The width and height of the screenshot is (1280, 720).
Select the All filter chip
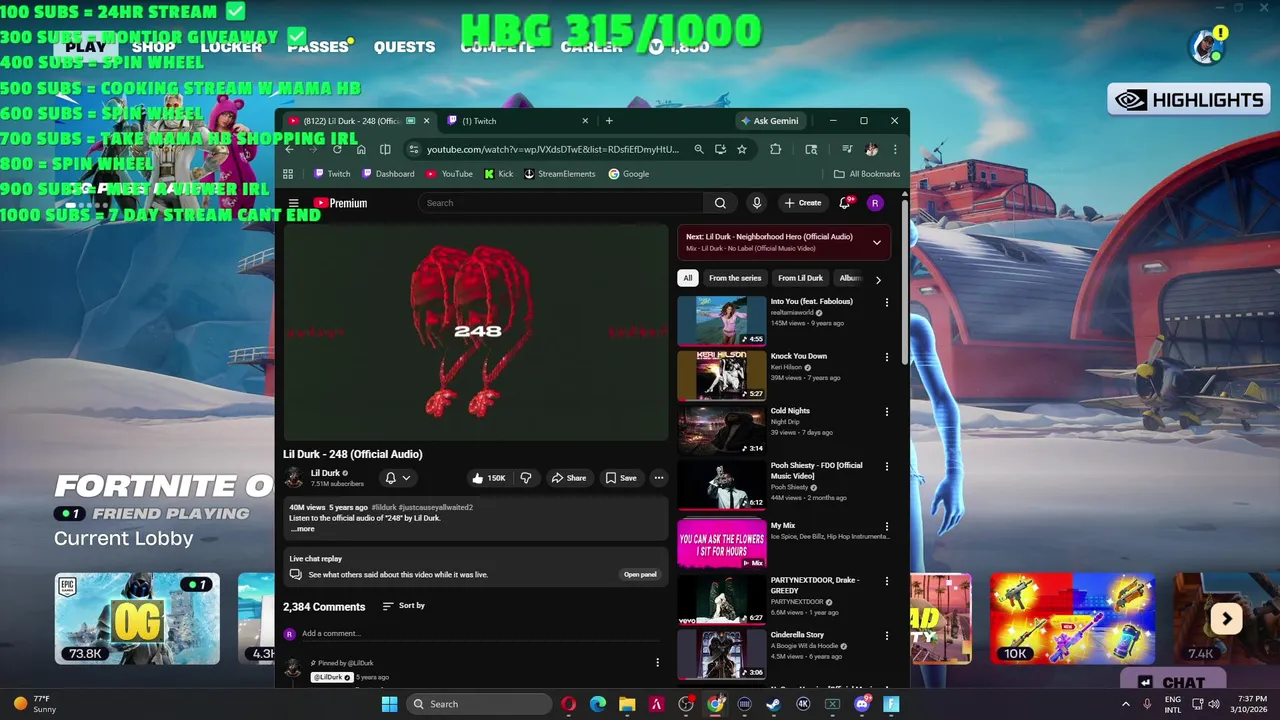(x=687, y=279)
